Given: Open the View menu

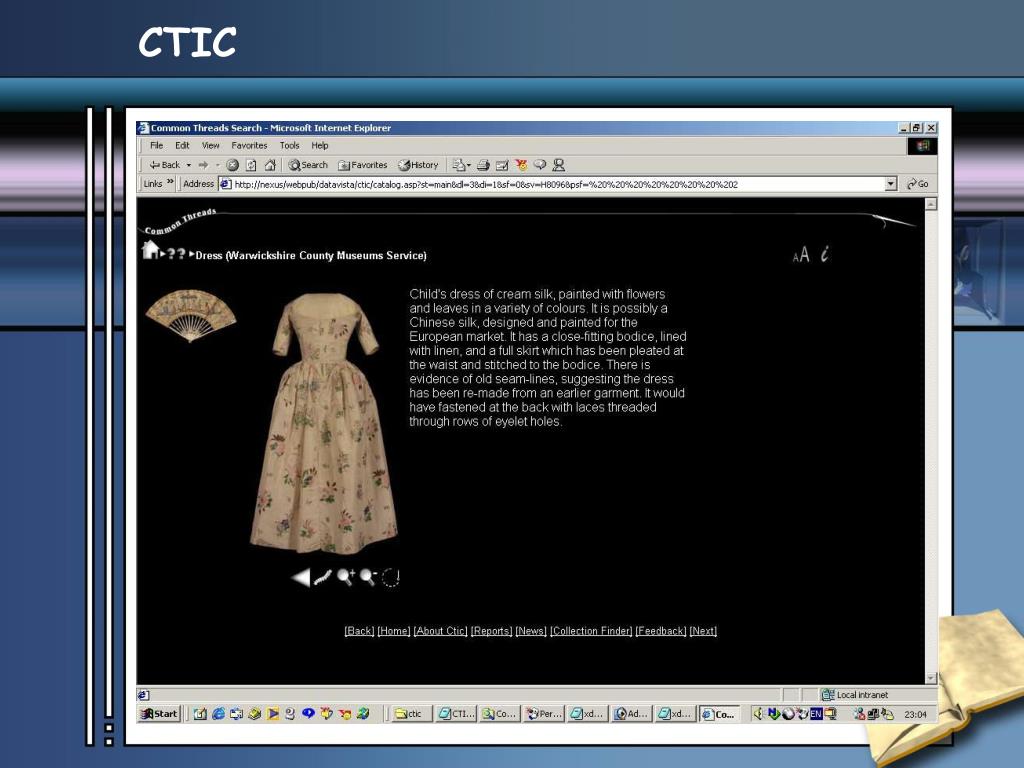Looking at the screenshot, I should point(210,146).
